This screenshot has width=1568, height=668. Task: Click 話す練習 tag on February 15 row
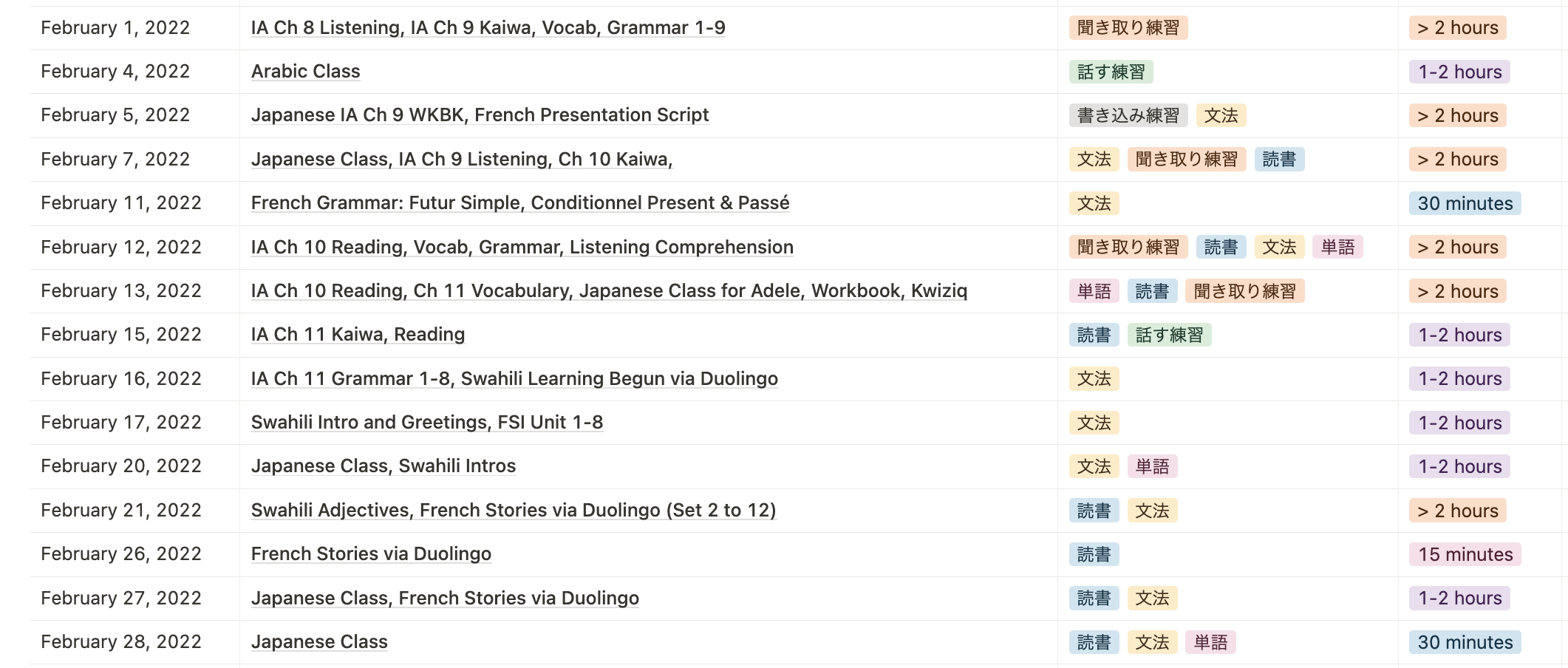pos(1168,335)
